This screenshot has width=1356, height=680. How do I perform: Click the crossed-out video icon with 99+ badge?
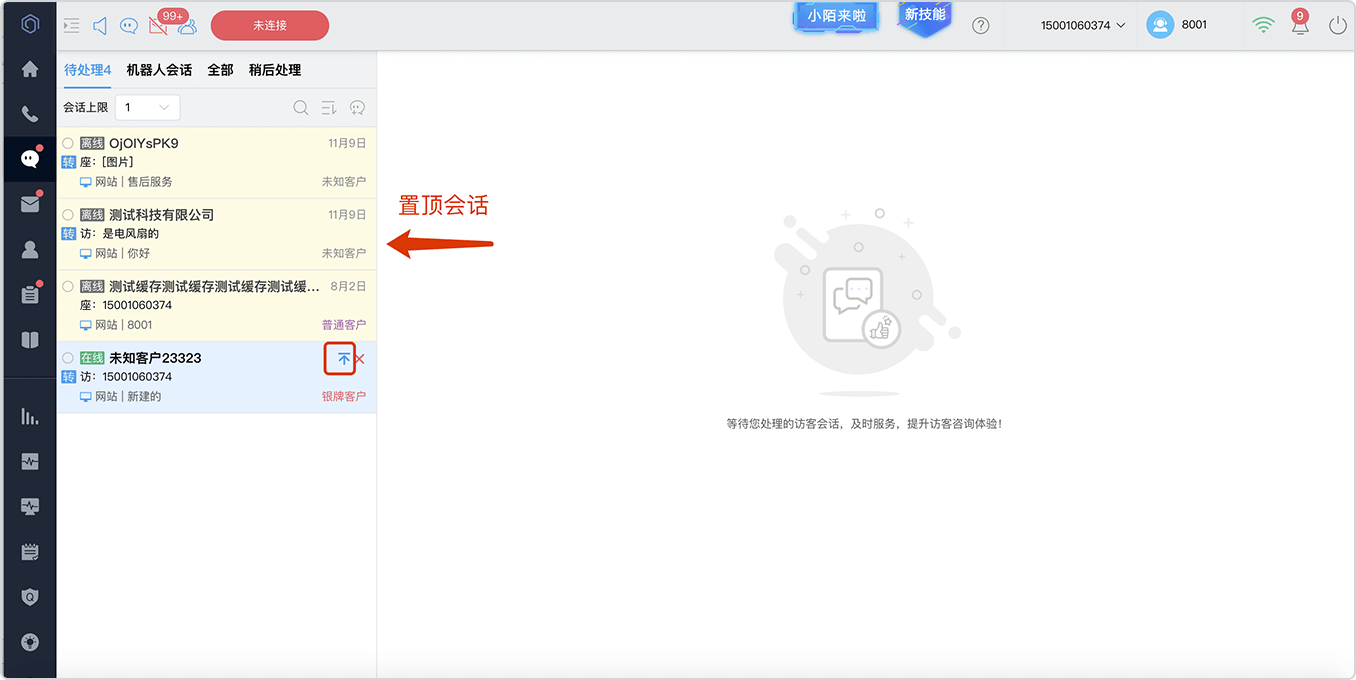point(158,26)
